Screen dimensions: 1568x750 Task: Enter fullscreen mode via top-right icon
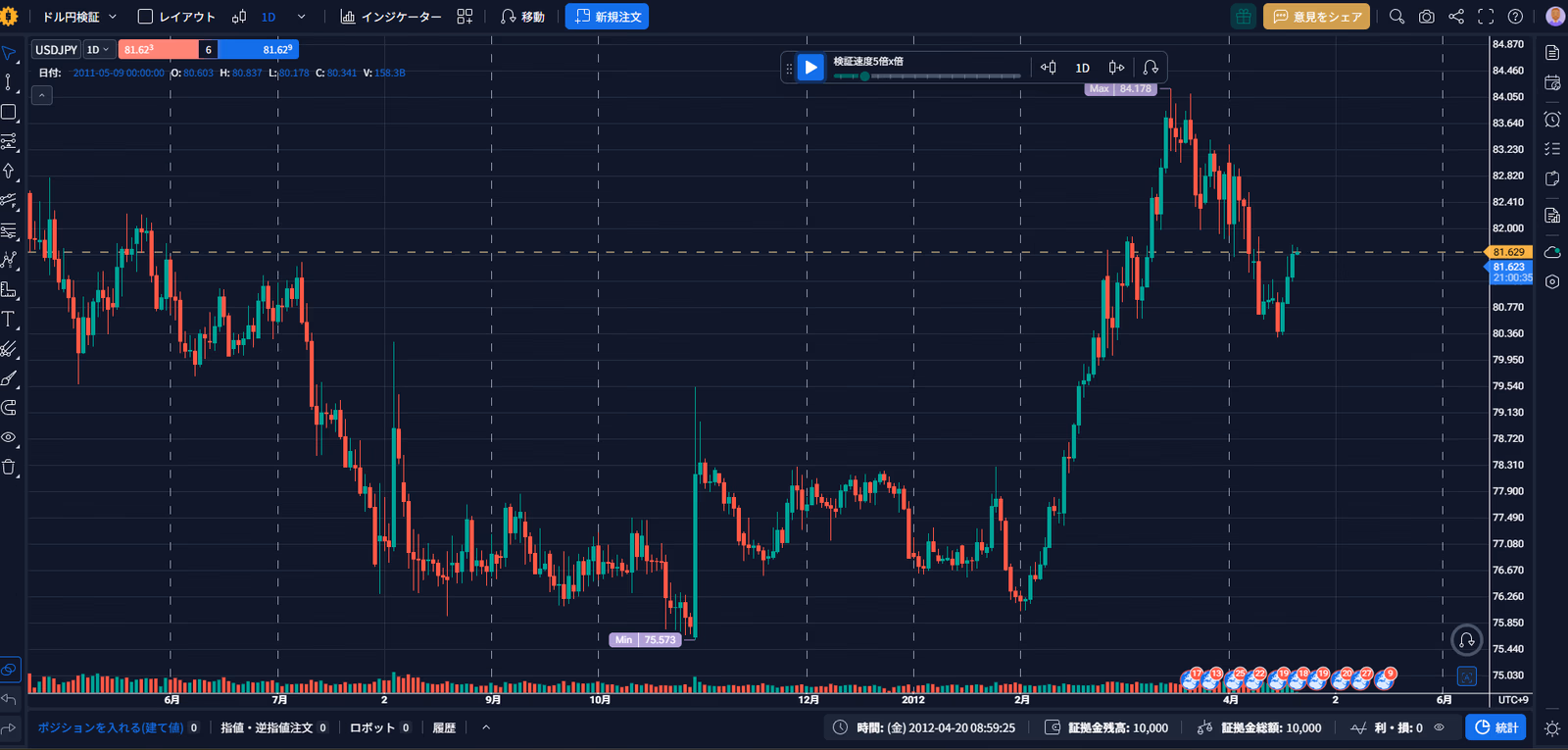pyautogui.click(x=1486, y=17)
